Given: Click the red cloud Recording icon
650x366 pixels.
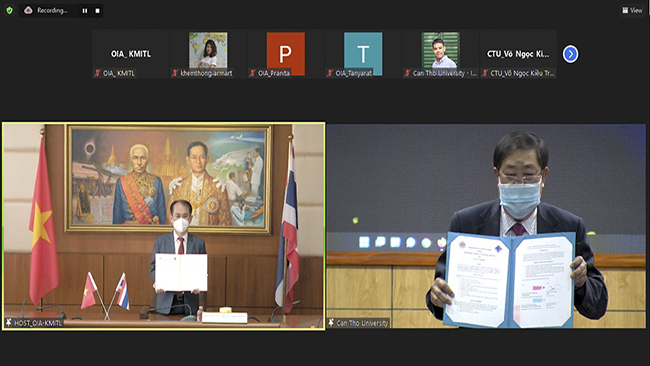Looking at the screenshot, I should (x=28, y=10).
